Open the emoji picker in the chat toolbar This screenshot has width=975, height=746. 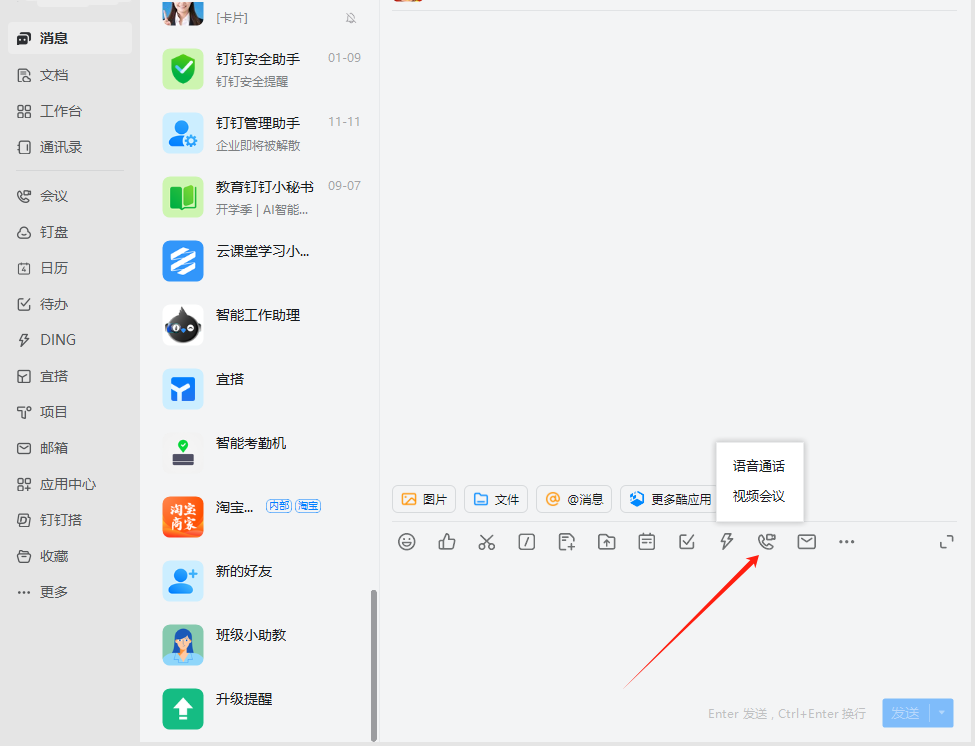[x=407, y=541]
